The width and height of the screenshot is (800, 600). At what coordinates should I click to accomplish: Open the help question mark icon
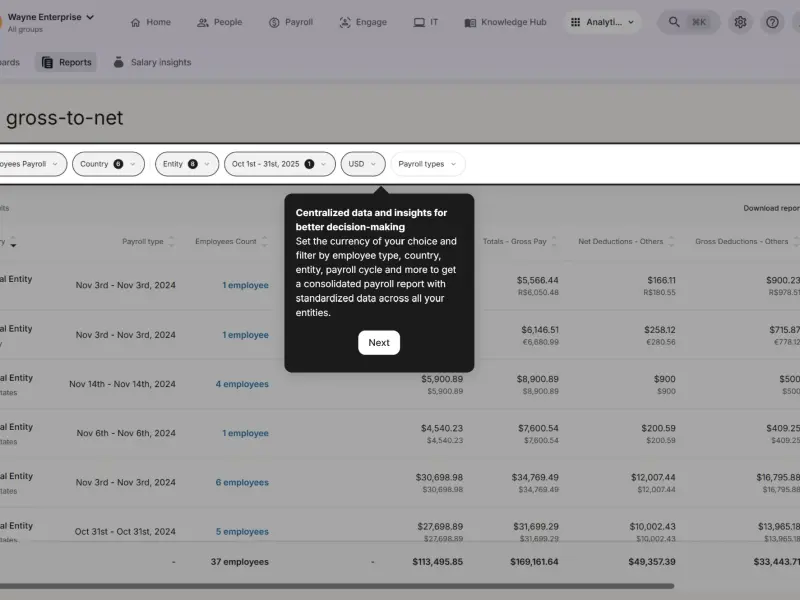coord(772,22)
